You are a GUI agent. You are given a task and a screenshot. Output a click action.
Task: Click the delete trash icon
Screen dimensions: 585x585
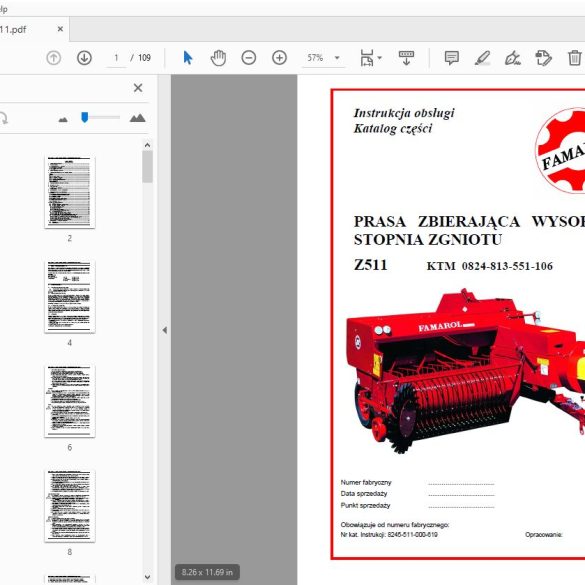pyautogui.click(x=575, y=58)
